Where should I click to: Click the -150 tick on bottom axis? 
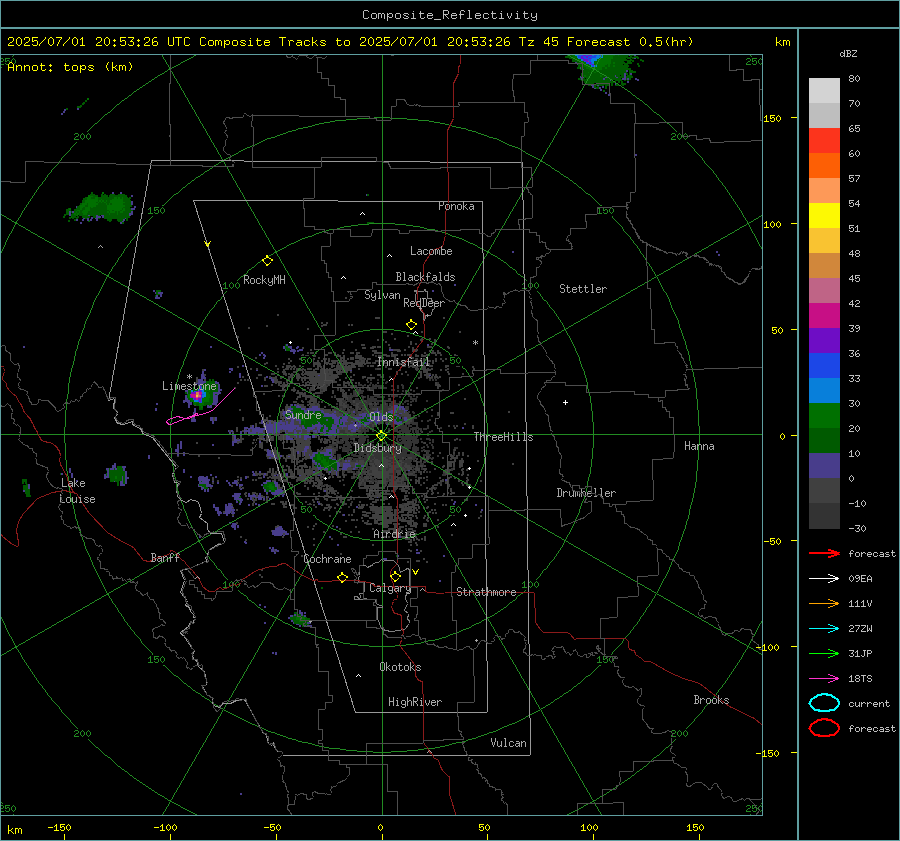point(60,828)
